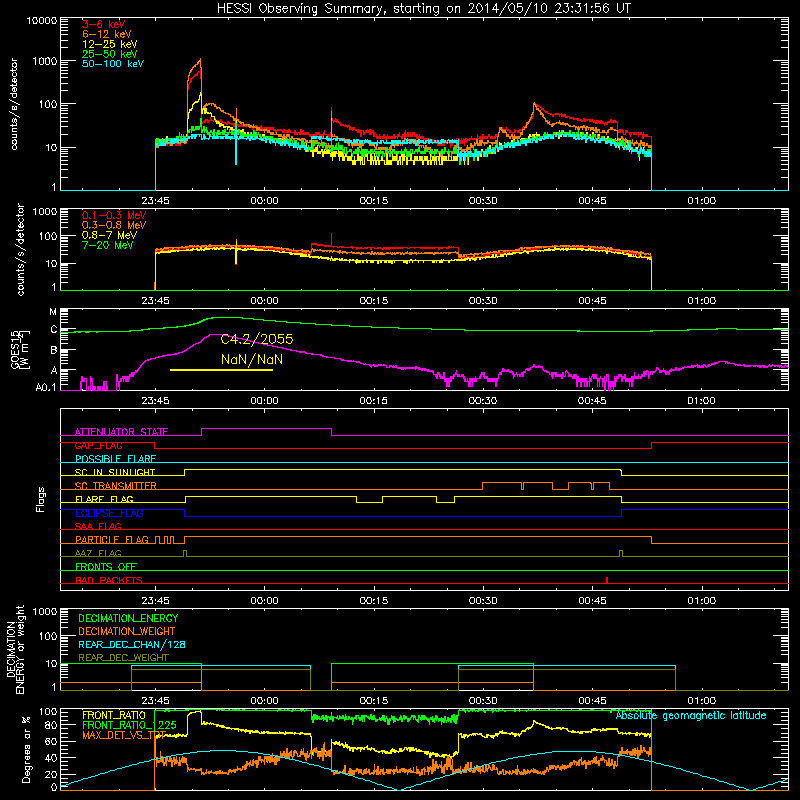Select the ATTENUATOR_STATE flag label
Screen dimensions: 800x800
click(121, 432)
